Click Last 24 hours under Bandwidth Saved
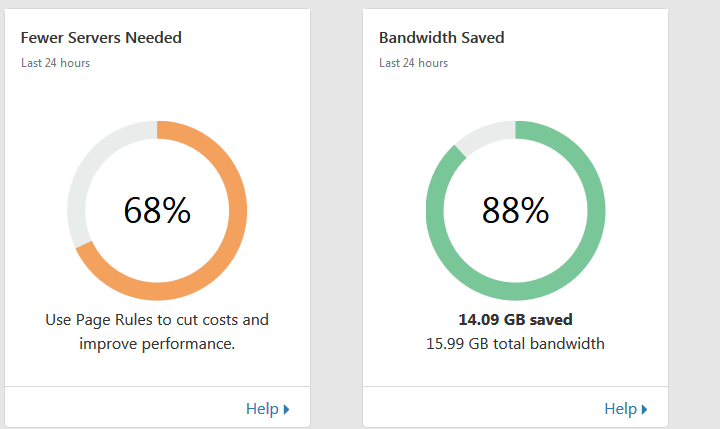The width and height of the screenshot is (720, 429). pos(413,62)
